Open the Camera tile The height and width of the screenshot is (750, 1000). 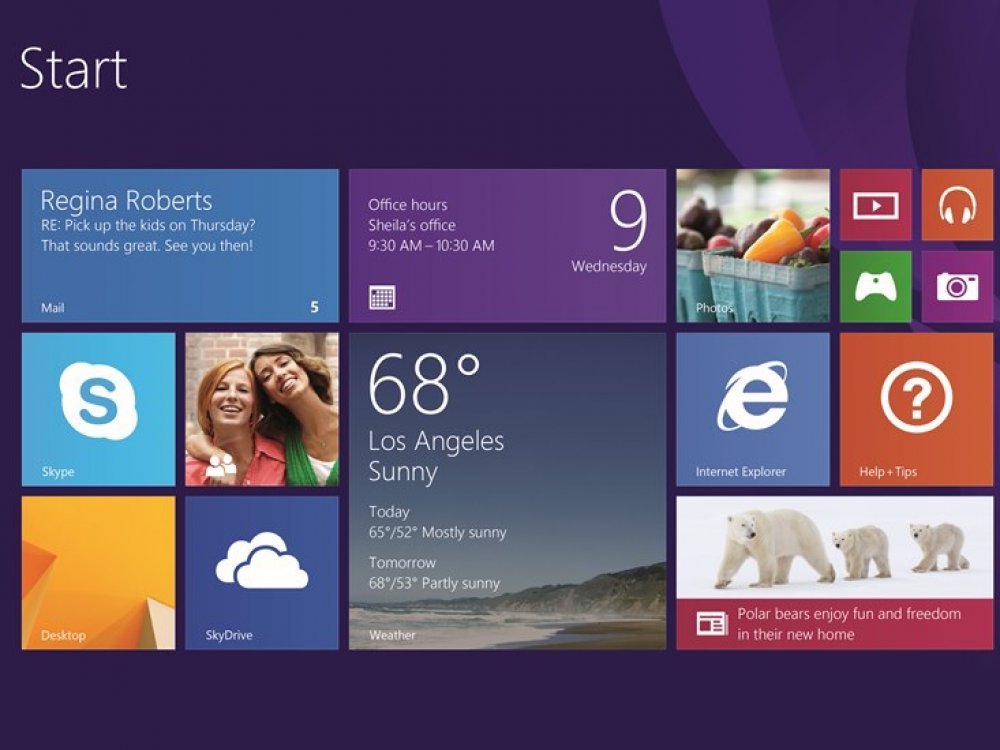click(x=957, y=286)
